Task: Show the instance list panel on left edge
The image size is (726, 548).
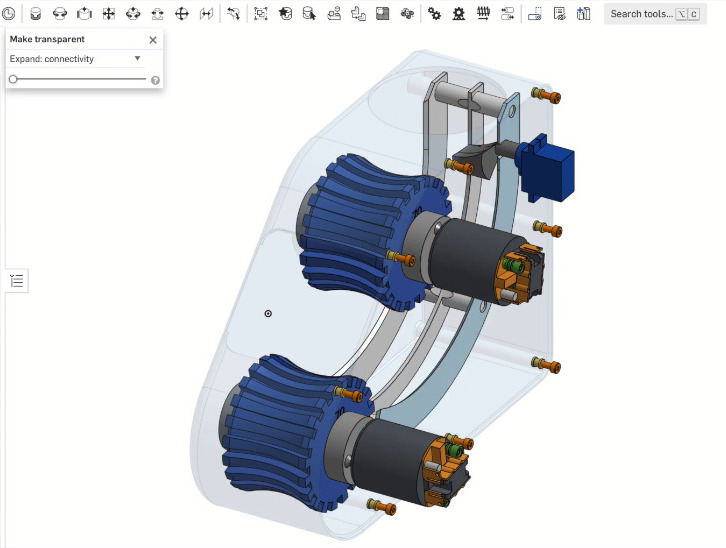Action: pos(16,281)
